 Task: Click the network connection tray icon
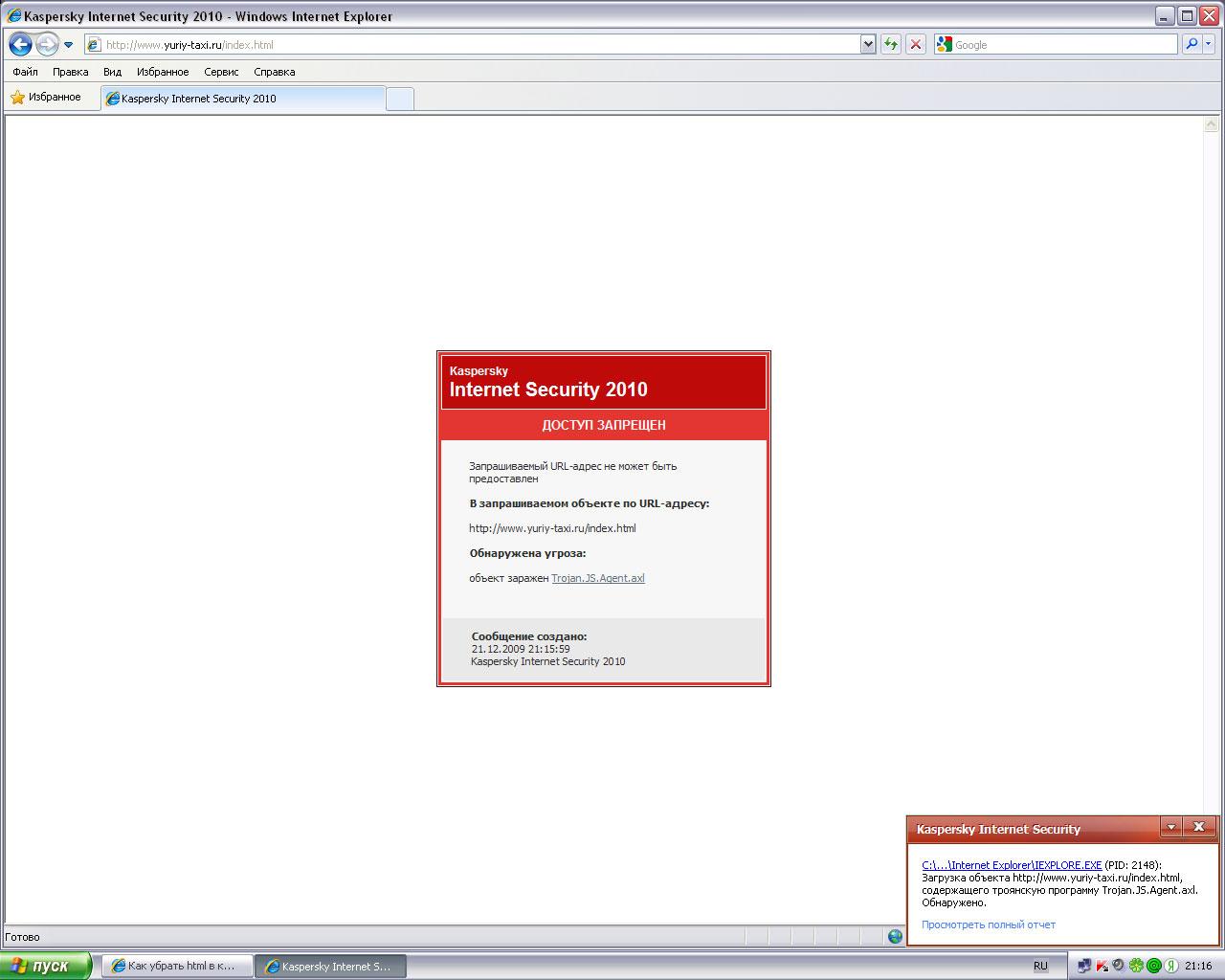(1084, 967)
